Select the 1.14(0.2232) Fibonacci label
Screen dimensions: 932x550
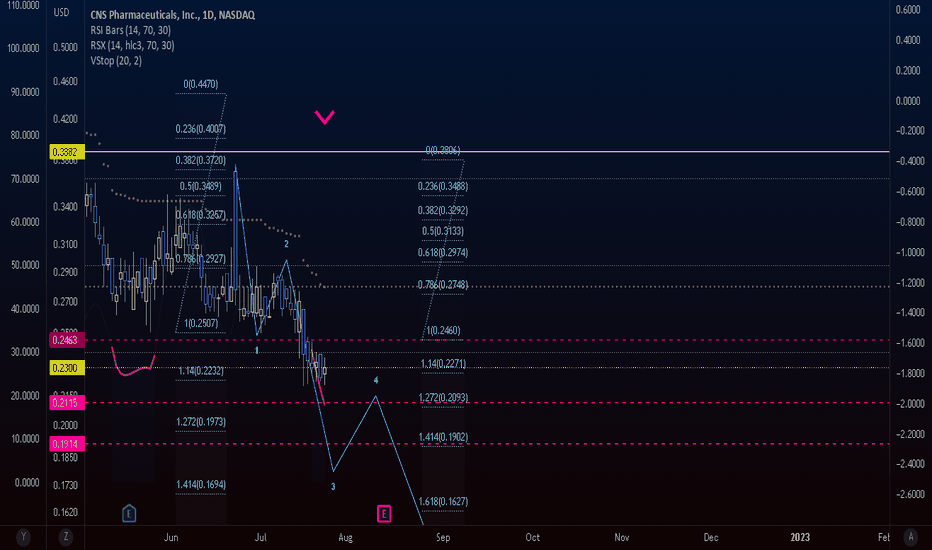tap(201, 371)
